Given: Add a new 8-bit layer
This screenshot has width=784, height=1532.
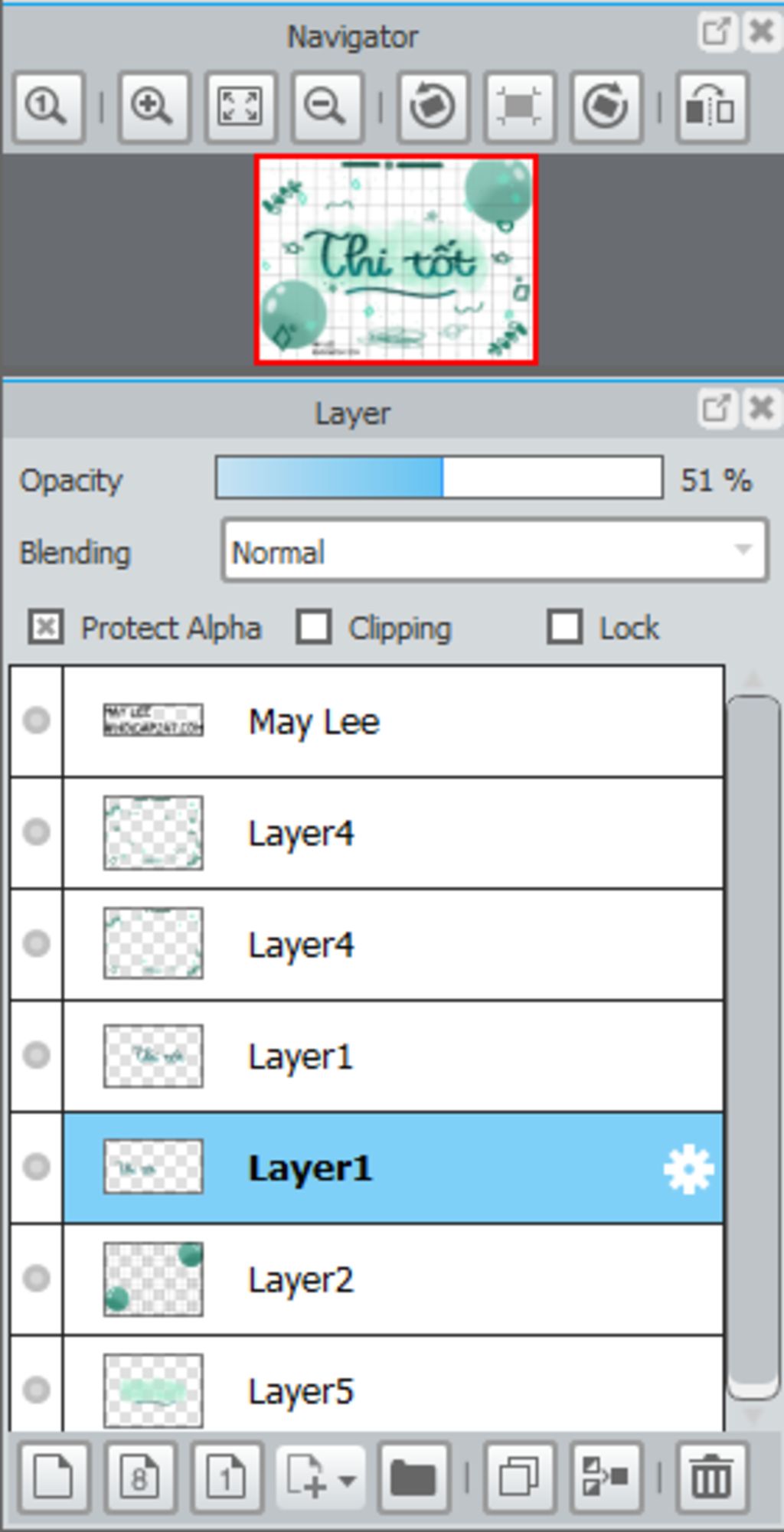Looking at the screenshot, I should click(140, 1477).
